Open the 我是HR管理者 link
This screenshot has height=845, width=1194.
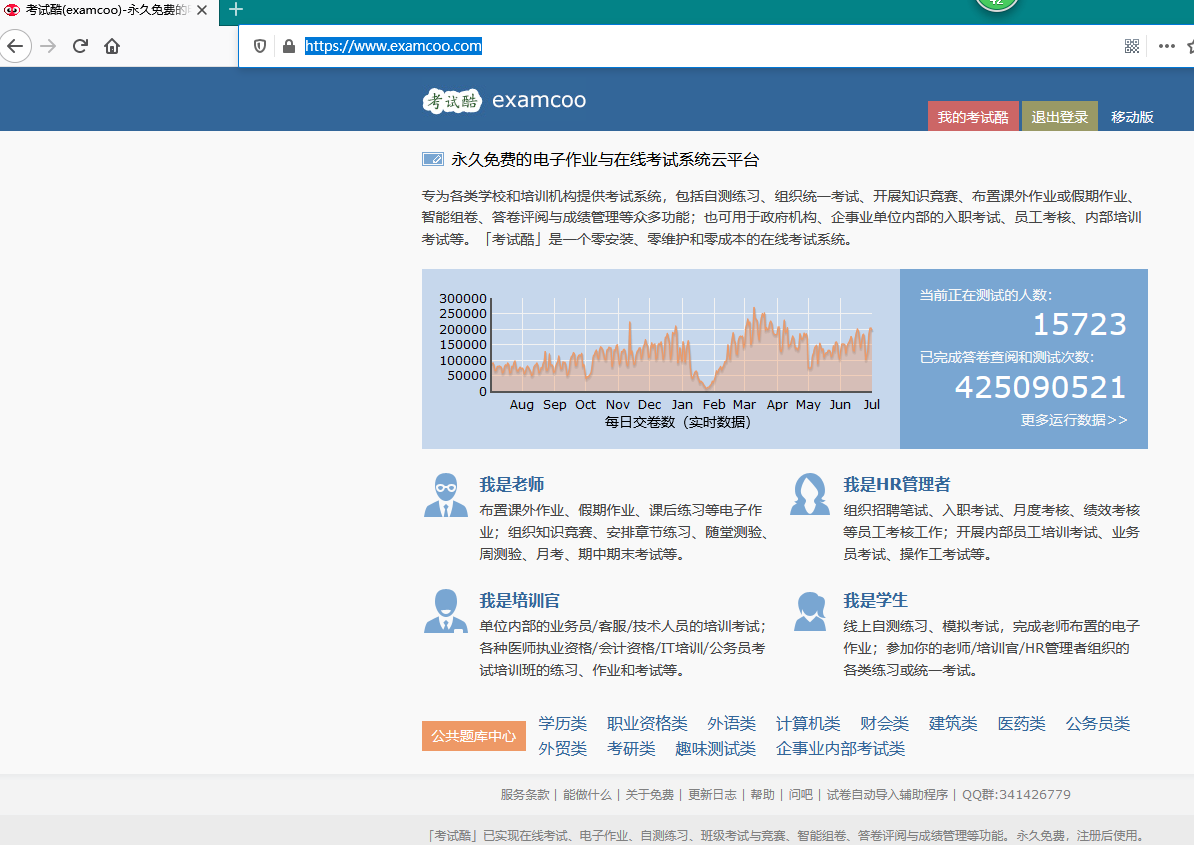(x=896, y=484)
